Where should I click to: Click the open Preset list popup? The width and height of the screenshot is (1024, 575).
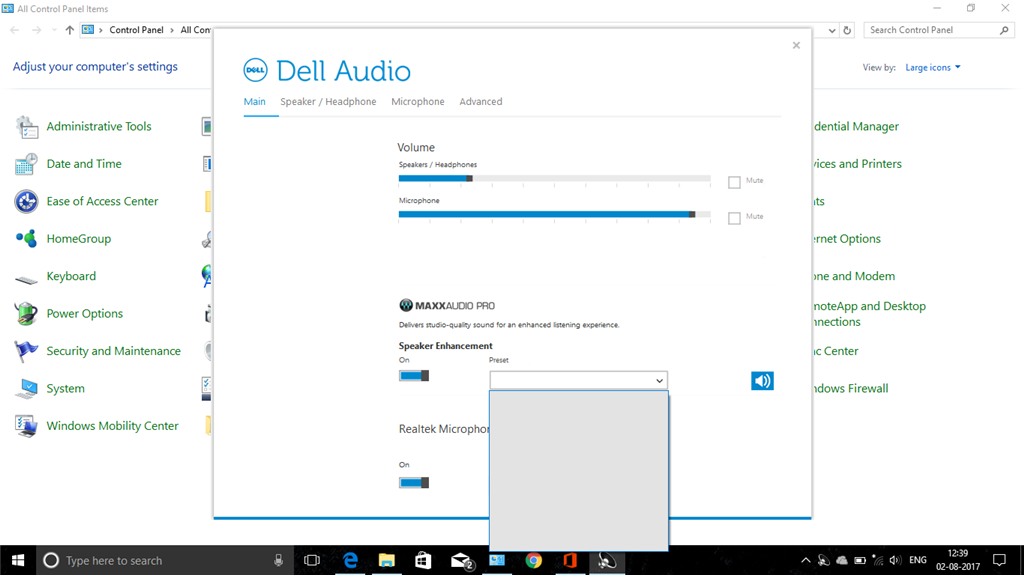pos(579,470)
